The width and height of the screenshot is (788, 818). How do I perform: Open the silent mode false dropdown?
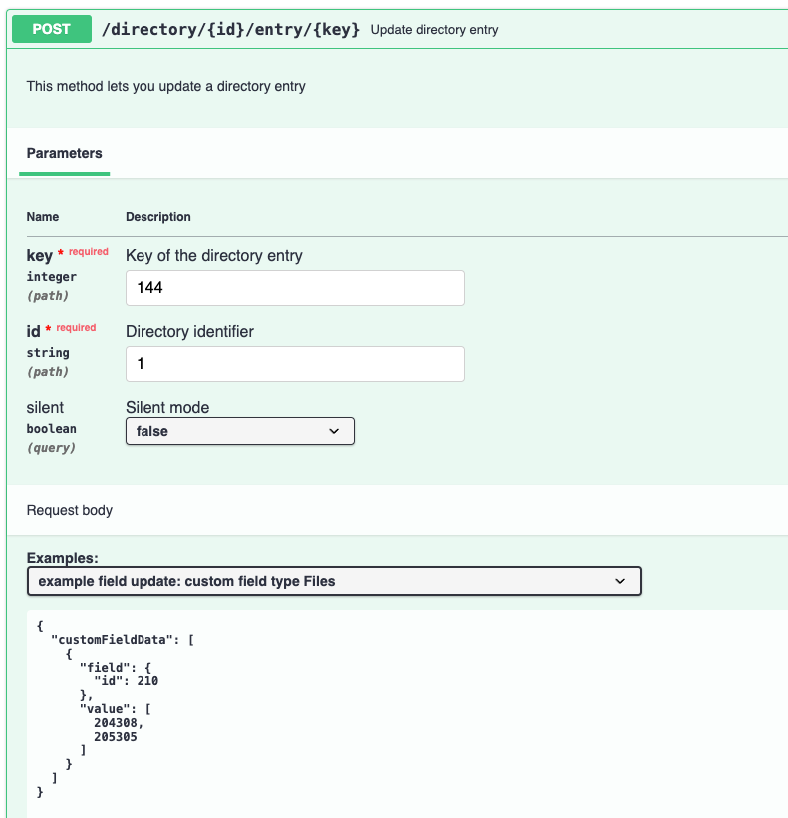[x=240, y=431]
